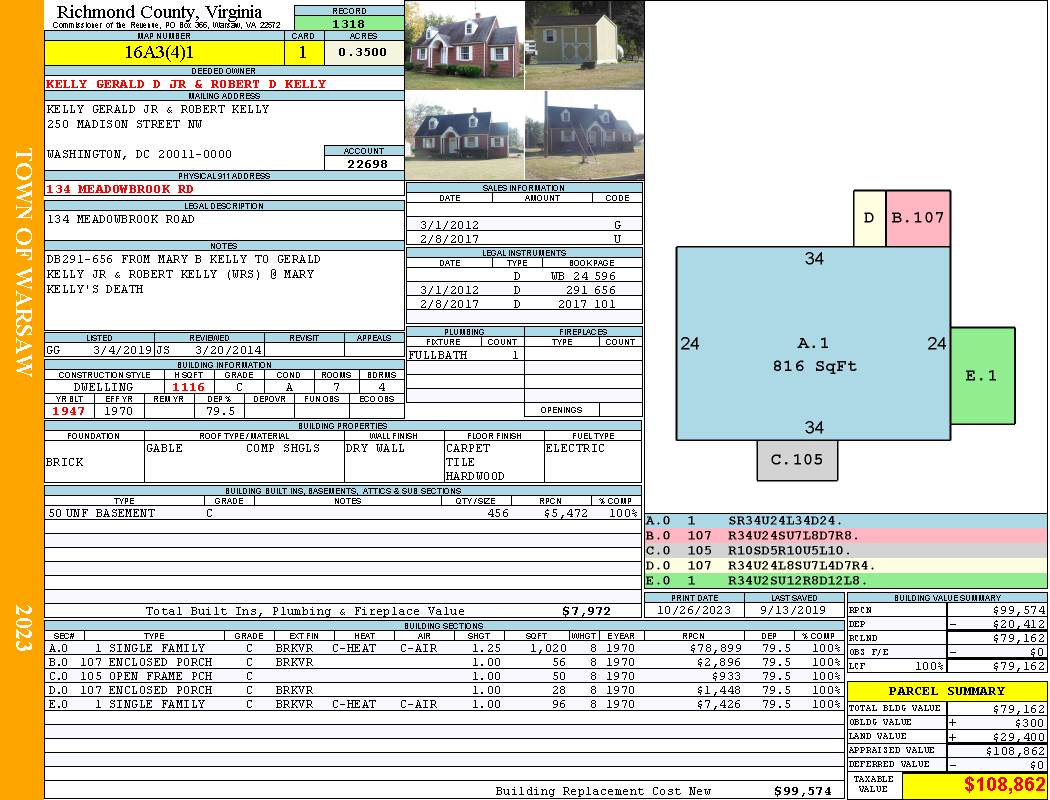Click legal description 134 MEADOWBROOK ROAD
This screenshot has height=800, width=1050.
121,220
